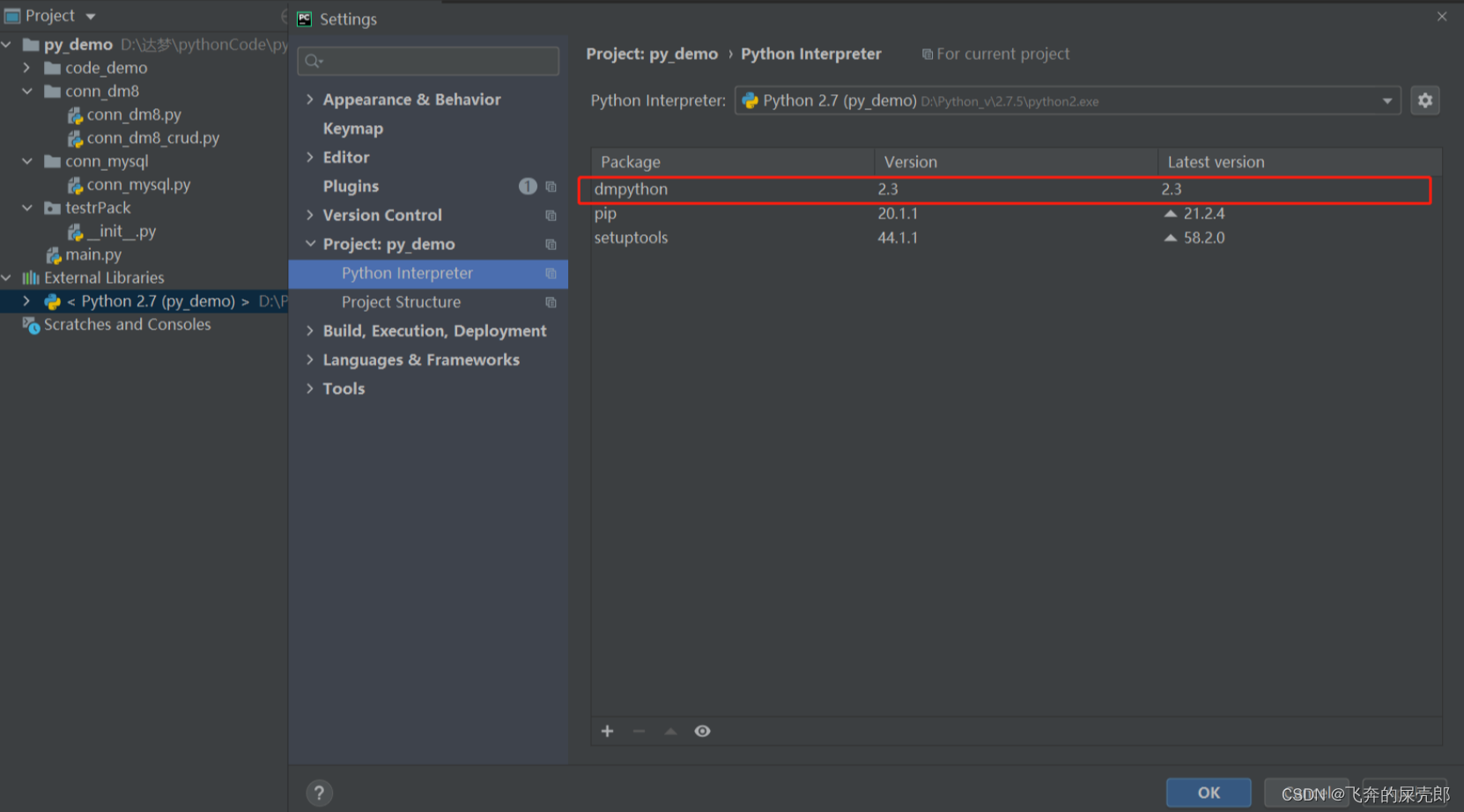Select the setuptools package row
The height and width of the screenshot is (812, 1464).
tap(1016, 238)
